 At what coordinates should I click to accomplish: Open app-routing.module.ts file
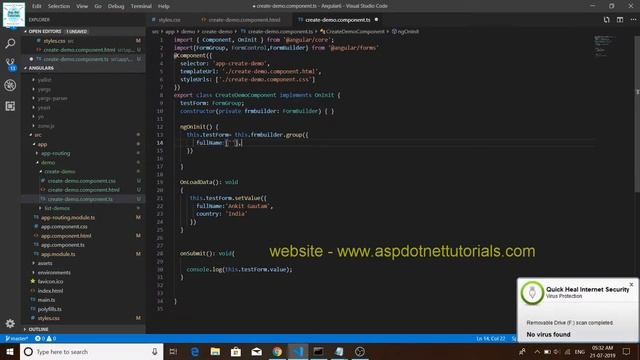coord(68,217)
